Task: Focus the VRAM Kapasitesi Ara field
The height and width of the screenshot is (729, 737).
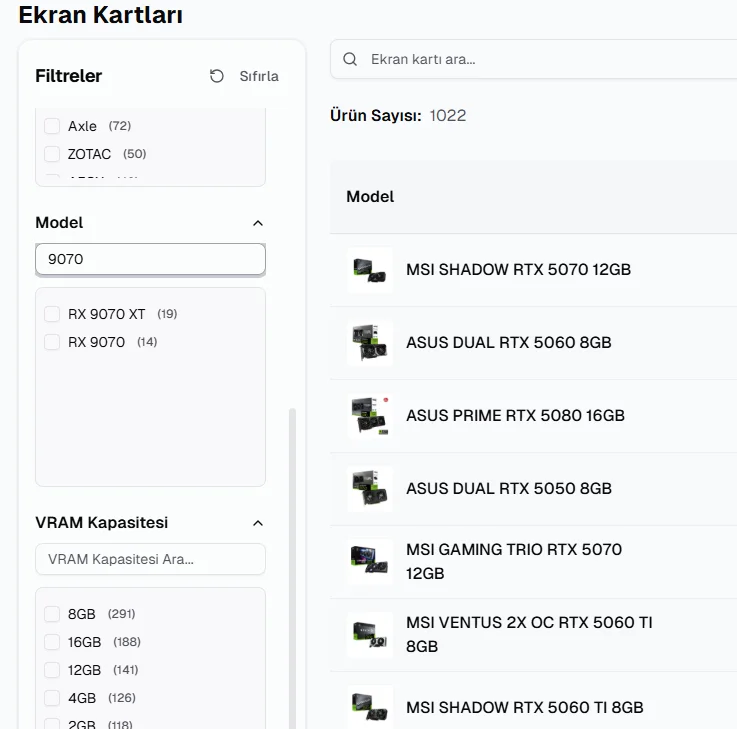Action: pyautogui.click(x=150, y=559)
